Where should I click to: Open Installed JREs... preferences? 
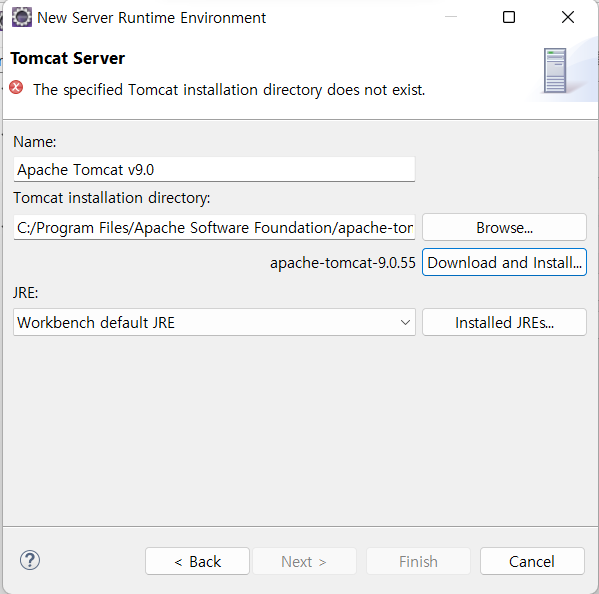tap(504, 322)
